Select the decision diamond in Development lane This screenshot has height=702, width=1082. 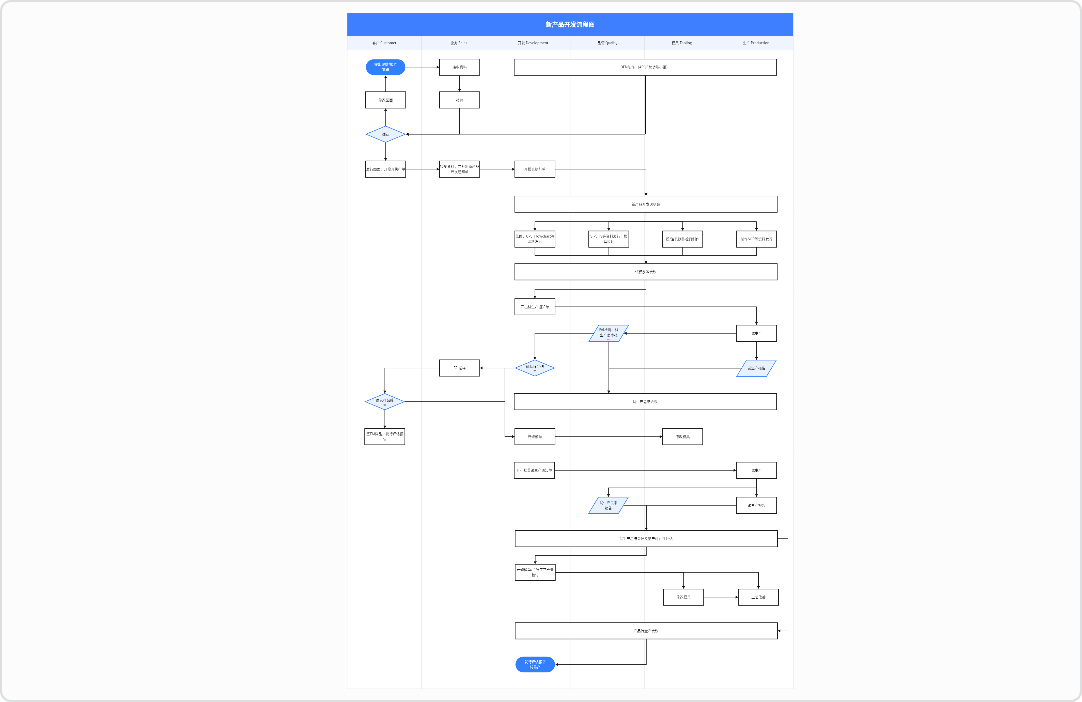[x=535, y=368]
